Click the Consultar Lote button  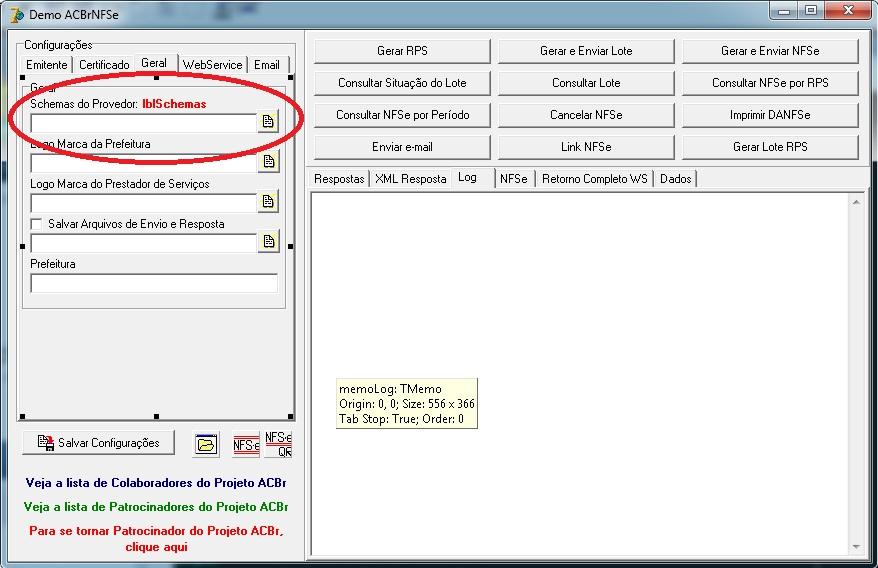pos(586,83)
